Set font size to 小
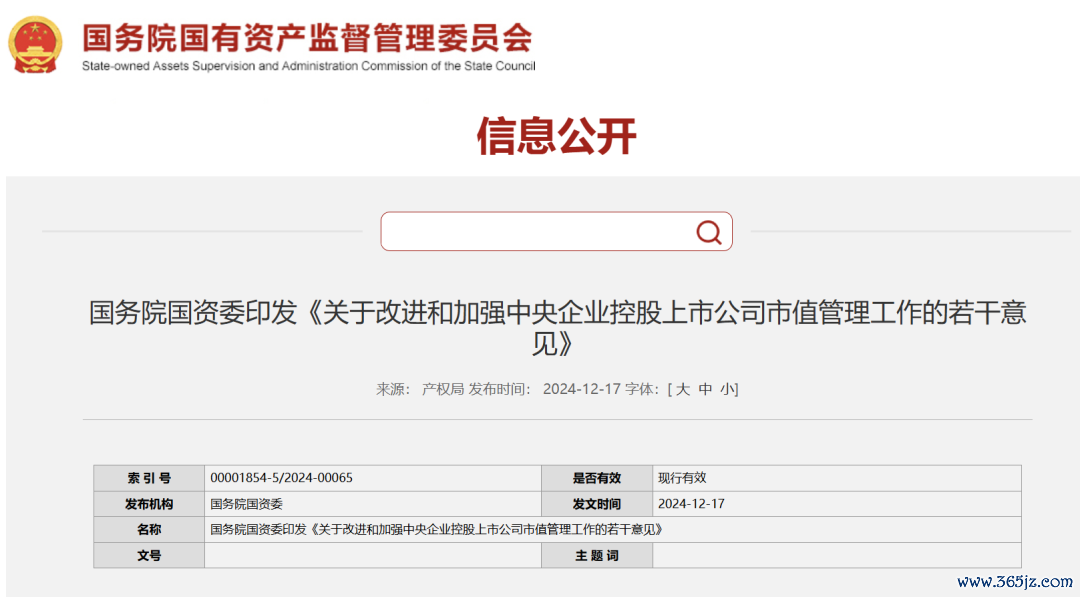This screenshot has height=597, width=1080. pyautogui.click(x=727, y=389)
